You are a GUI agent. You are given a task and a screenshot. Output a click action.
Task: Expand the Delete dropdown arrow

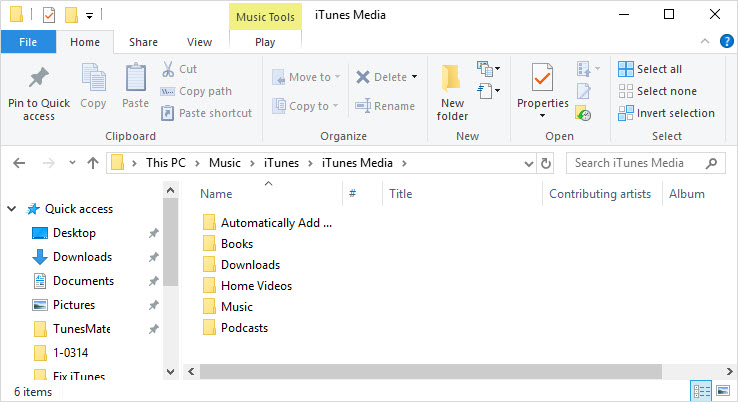coord(415,77)
